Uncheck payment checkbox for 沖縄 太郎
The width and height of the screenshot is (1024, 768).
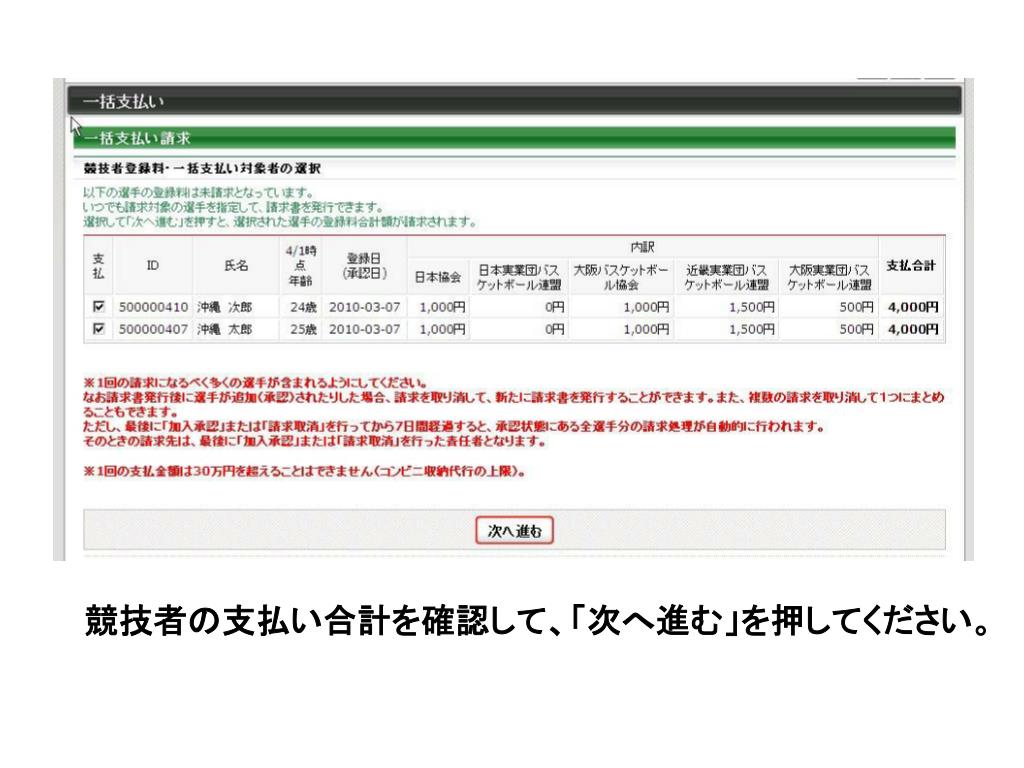(x=99, y=328)
